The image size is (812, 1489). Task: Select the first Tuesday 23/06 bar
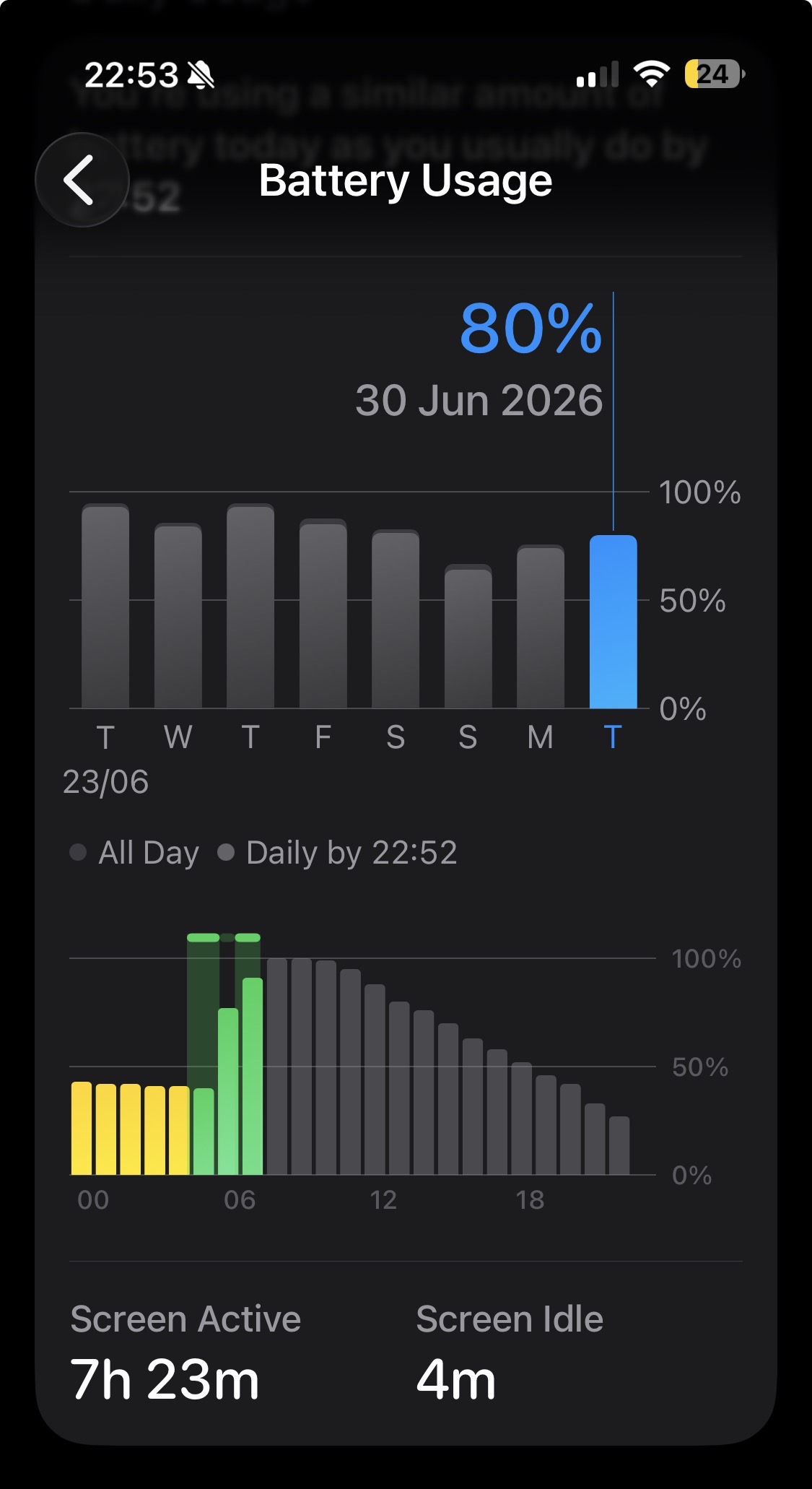click(105, 606)
